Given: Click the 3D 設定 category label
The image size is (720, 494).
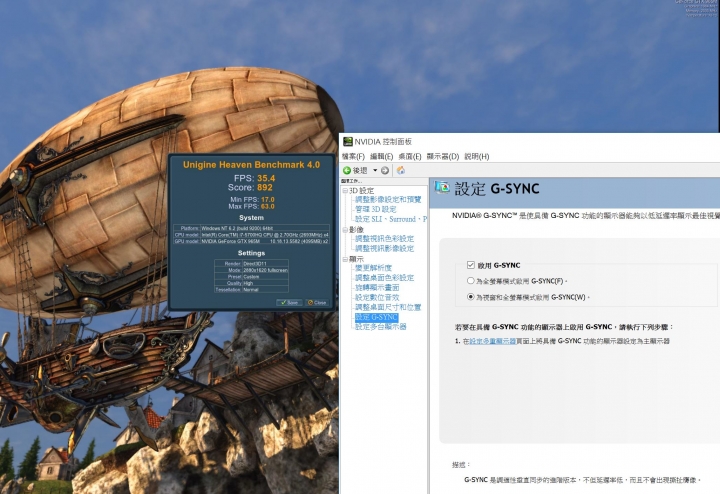Looking at the screenshot, I should pos(361,191).
